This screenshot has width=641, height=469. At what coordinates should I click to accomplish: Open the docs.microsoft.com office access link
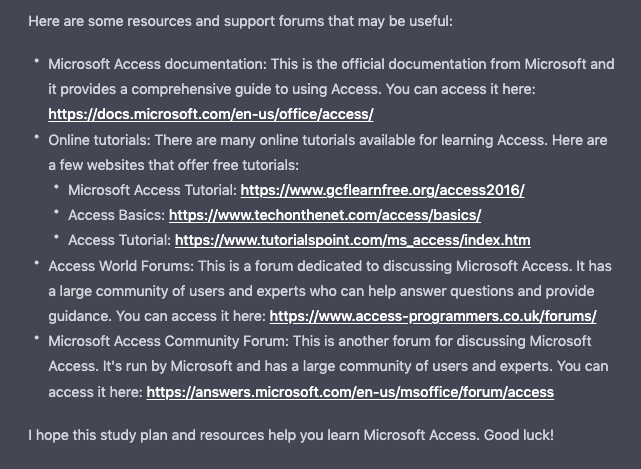[211, 114]
